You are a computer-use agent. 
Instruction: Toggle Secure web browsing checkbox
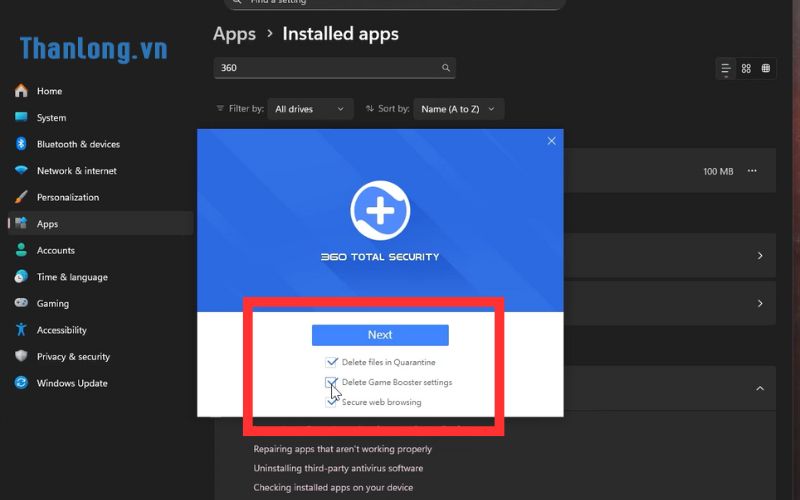[331, 402]
